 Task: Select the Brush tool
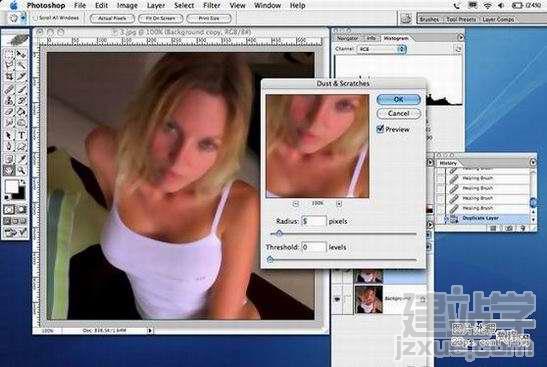pyautogui.click(x=22, y=89)
